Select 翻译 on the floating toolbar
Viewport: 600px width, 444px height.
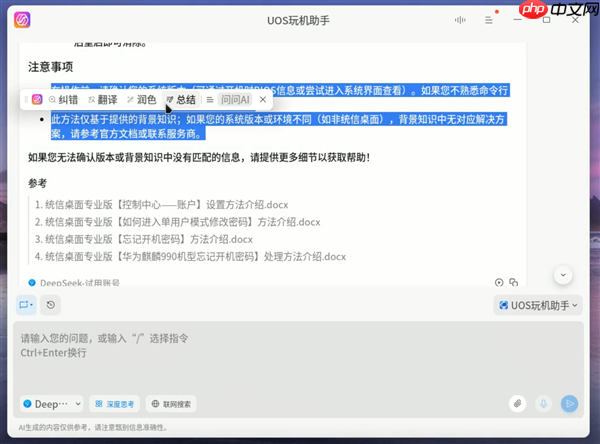[x=103, y=100]
